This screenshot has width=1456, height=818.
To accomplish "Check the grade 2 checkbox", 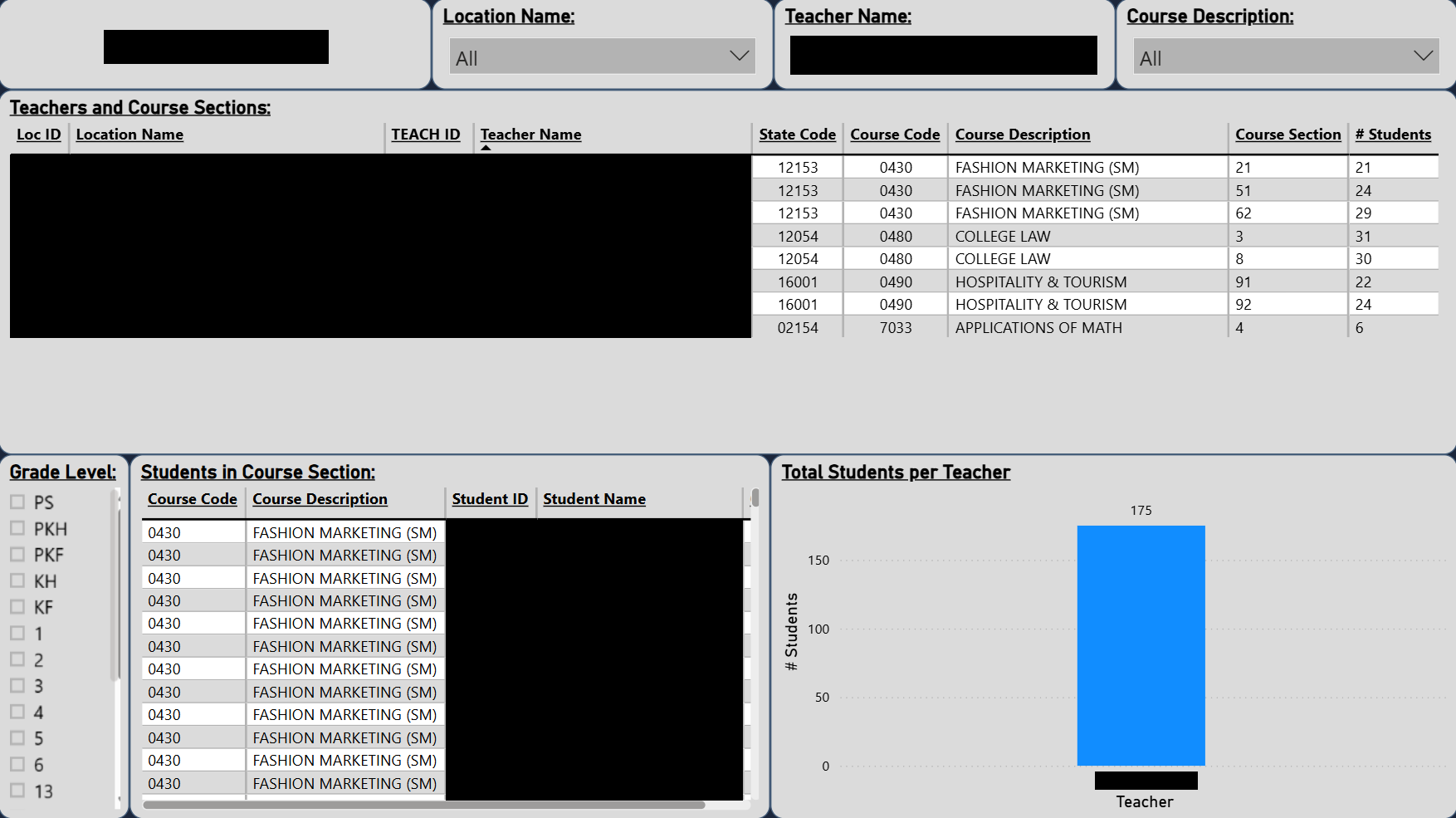I will pos(17,659).
